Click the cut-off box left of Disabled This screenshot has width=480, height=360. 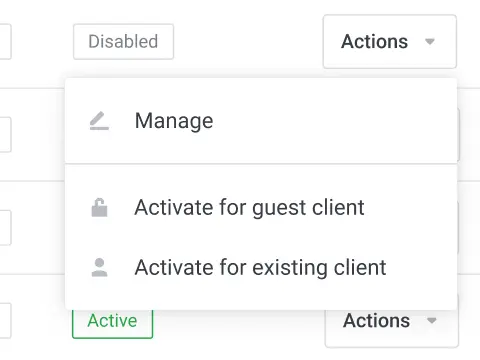point(5,42)
